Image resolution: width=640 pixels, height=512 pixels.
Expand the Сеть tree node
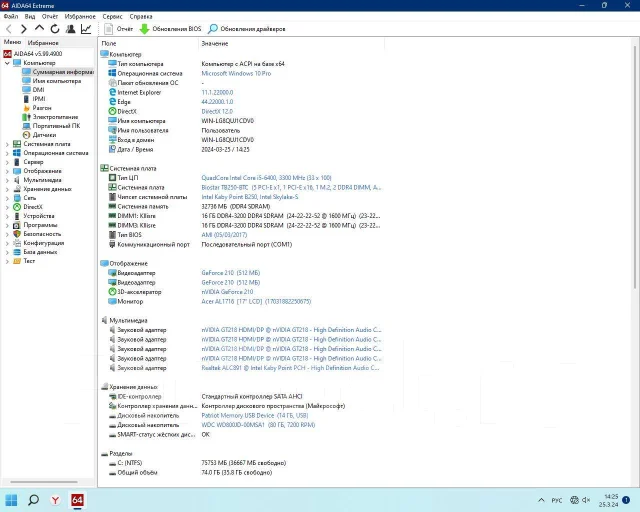pos(7,198)
